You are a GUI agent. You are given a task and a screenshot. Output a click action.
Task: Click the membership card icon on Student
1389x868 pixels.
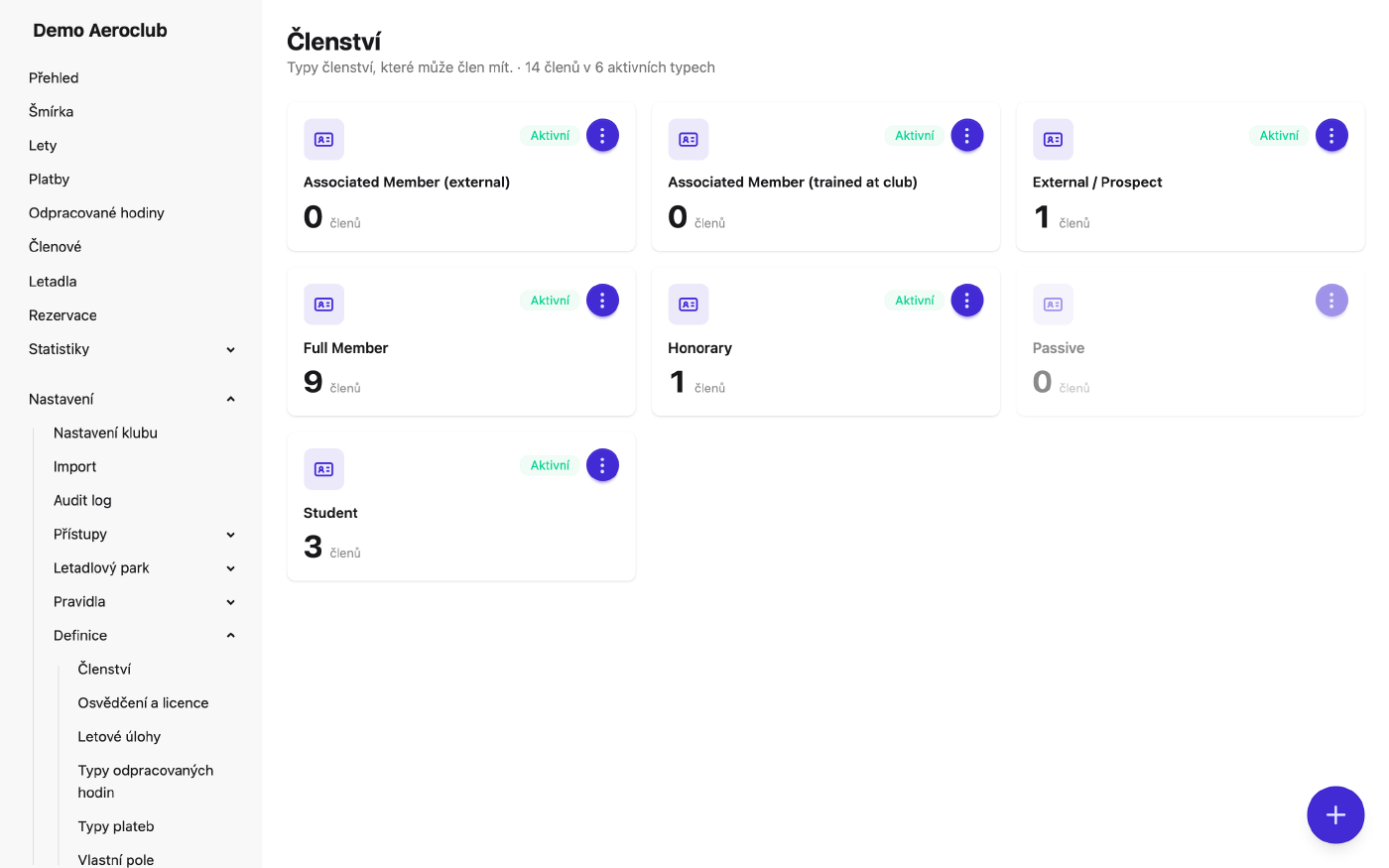(323, 469)
